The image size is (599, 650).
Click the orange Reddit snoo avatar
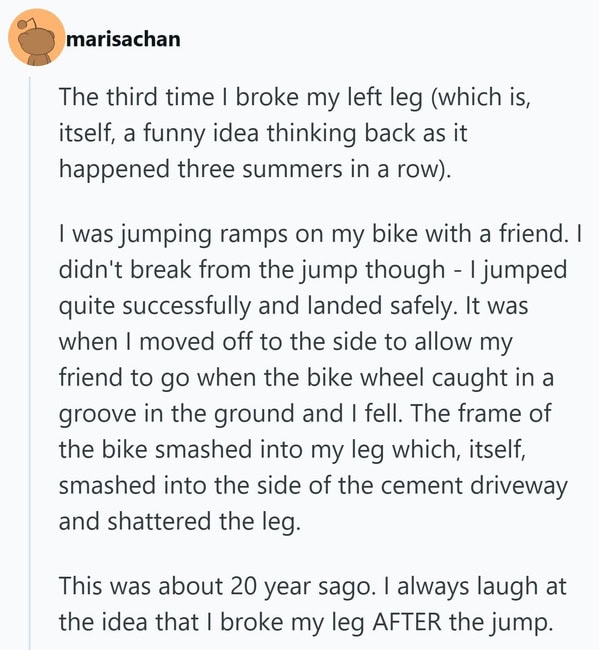tap(36, 38)
